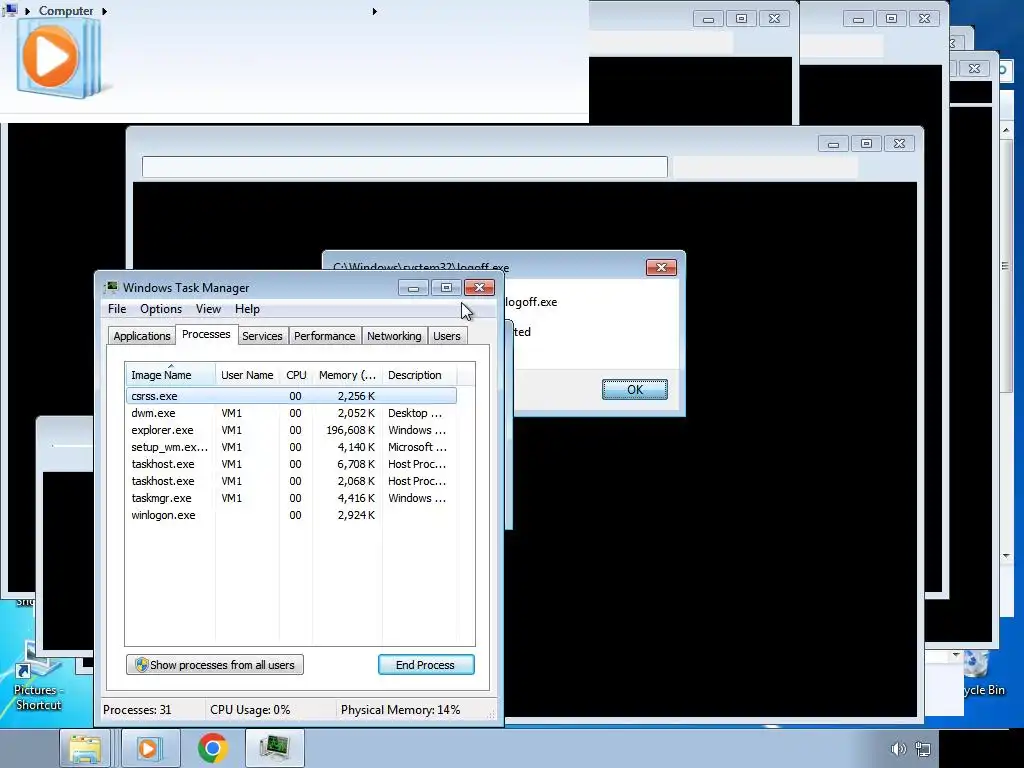Maximize the Windows Task Manager window
This screenshot has width=1024, height=768.
point(446,288)
